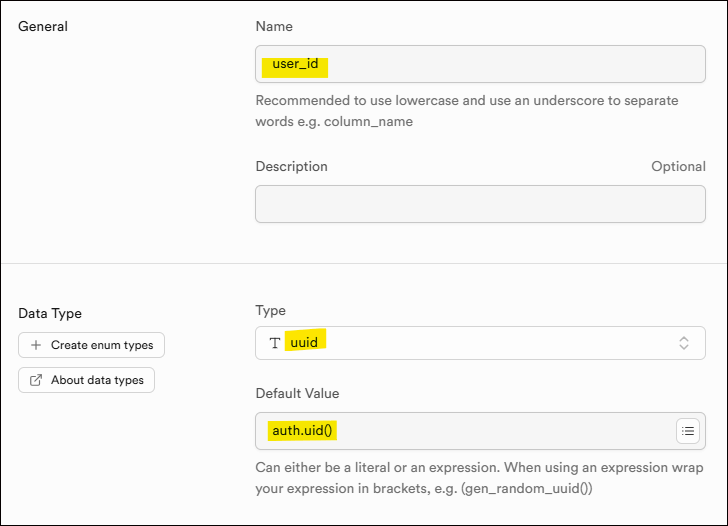
Task: Focus the Default Value field with auth.uid()
Action: (x=465, y=431)
